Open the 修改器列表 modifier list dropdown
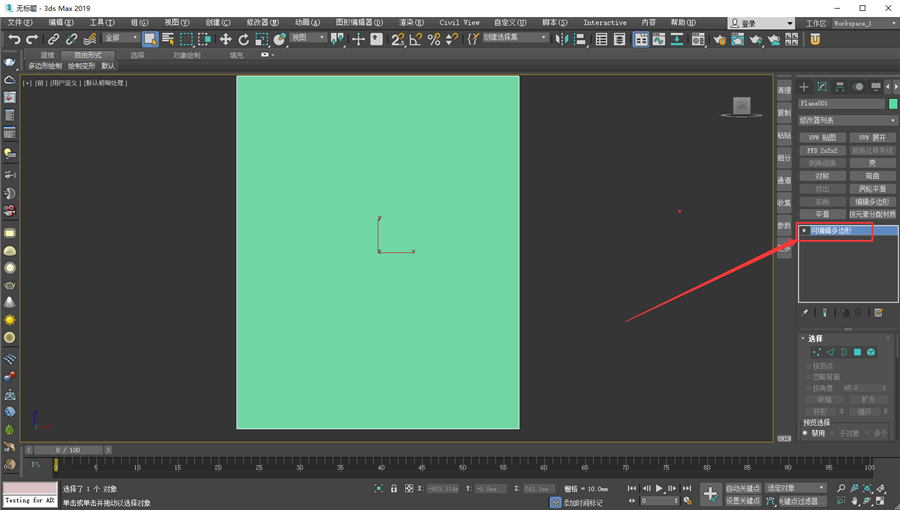The width and height of the screenshot is (900, 510). pos(847,120)
